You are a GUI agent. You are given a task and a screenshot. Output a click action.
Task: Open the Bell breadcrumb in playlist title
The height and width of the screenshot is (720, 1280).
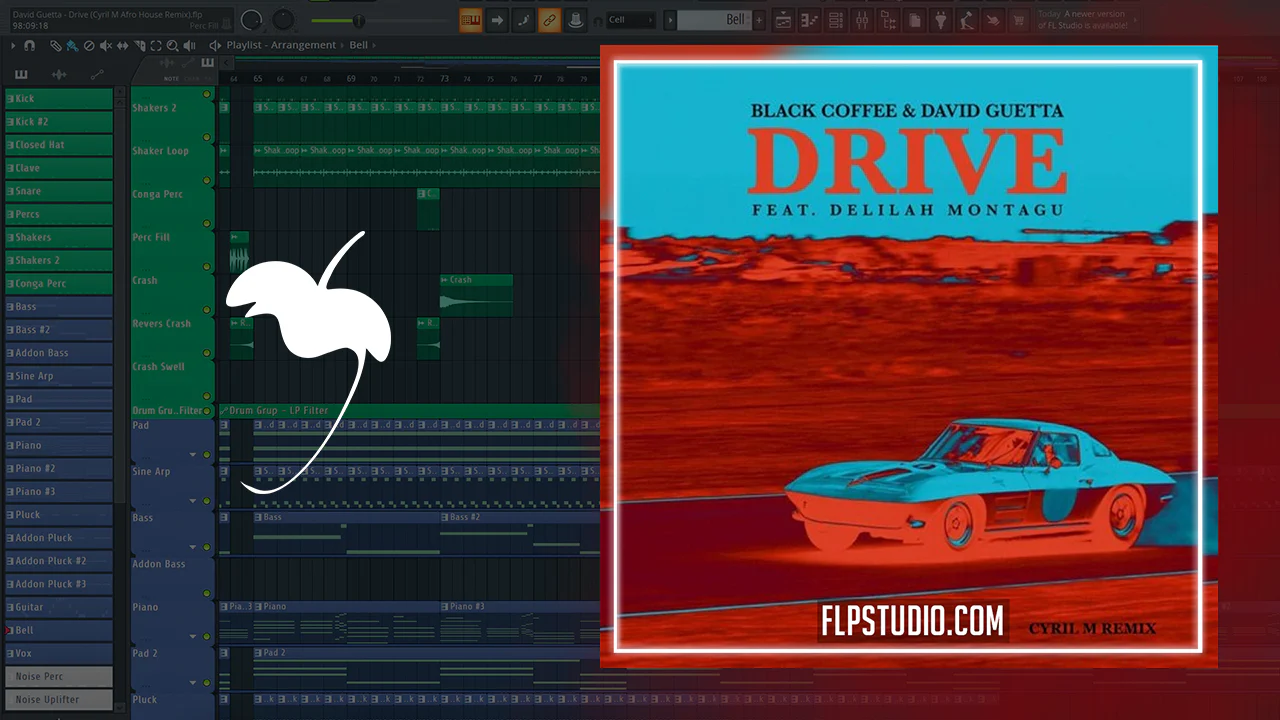point(359,46)
